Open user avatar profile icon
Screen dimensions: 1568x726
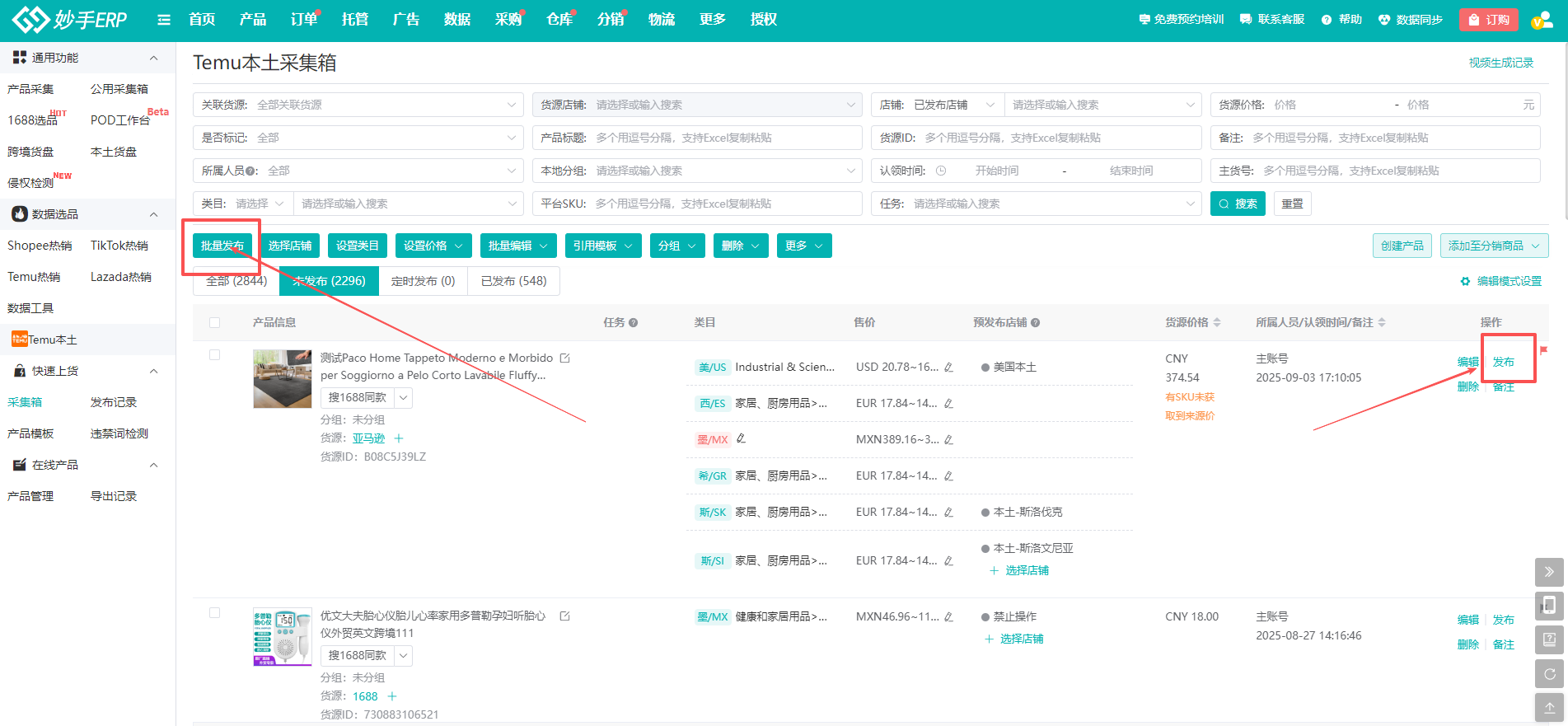(1541, 20)
